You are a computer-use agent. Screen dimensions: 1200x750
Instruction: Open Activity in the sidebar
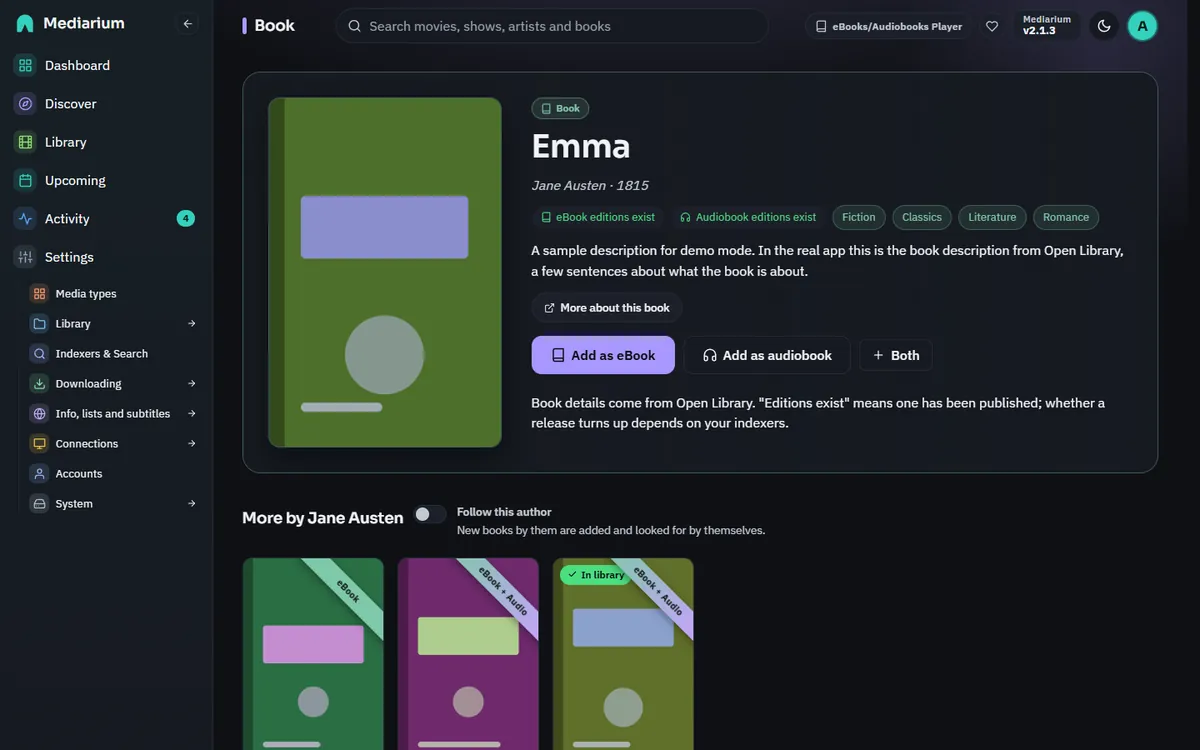click(x=105, y=219)
